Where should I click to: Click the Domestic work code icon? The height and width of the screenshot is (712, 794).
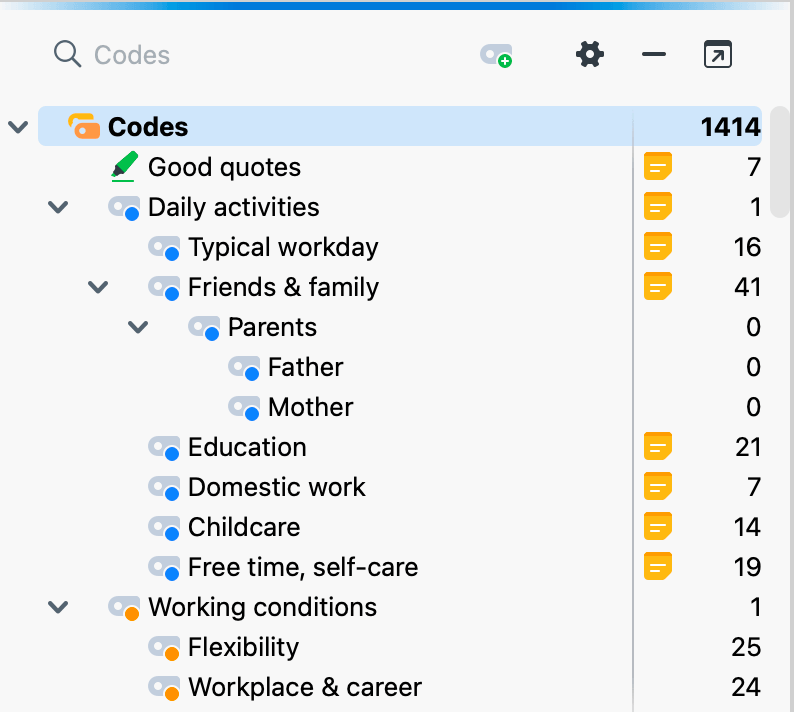(x=164, y=488)
